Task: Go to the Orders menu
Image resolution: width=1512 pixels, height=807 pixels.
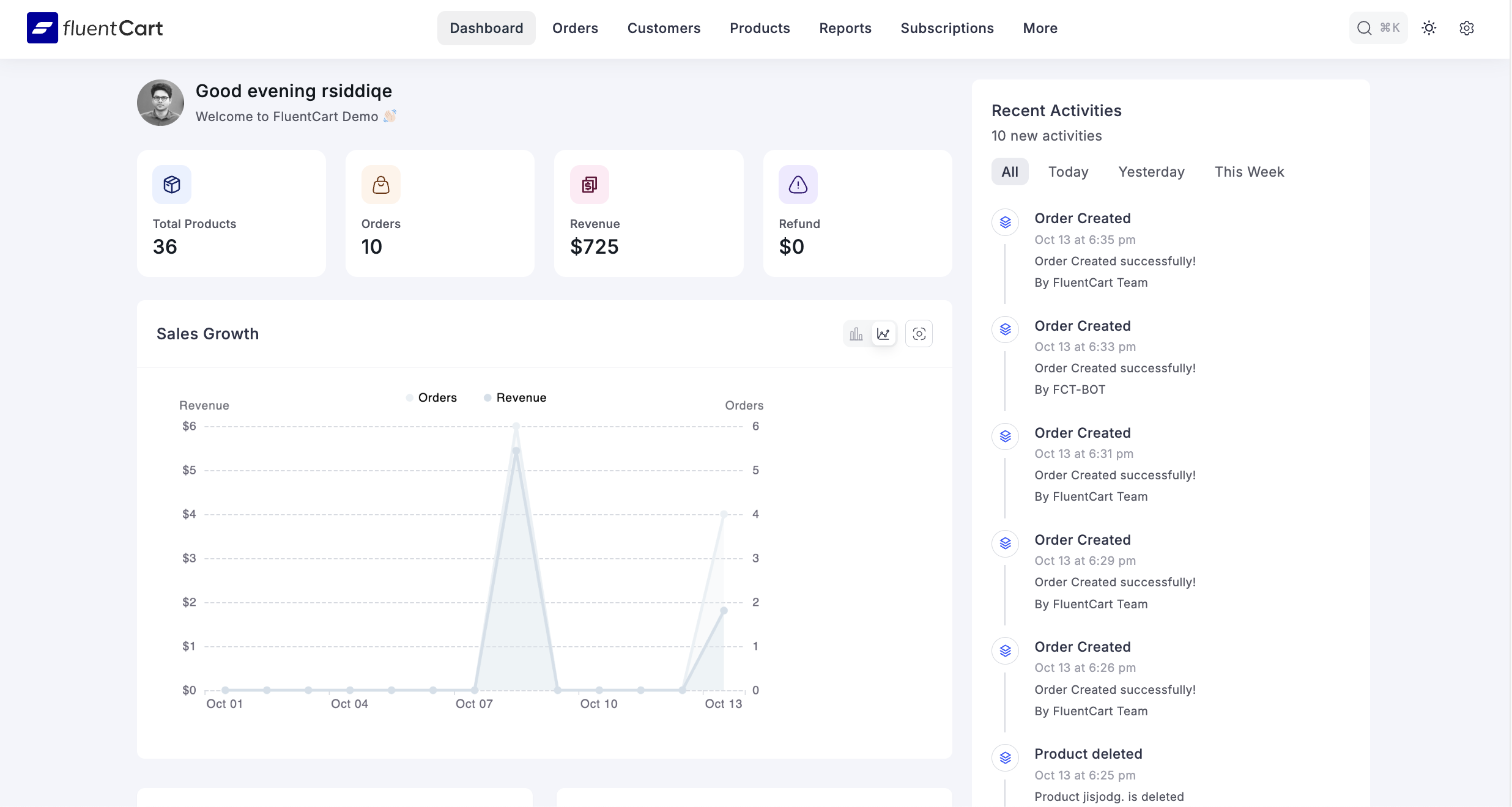Action: click(x=575, y=28)
